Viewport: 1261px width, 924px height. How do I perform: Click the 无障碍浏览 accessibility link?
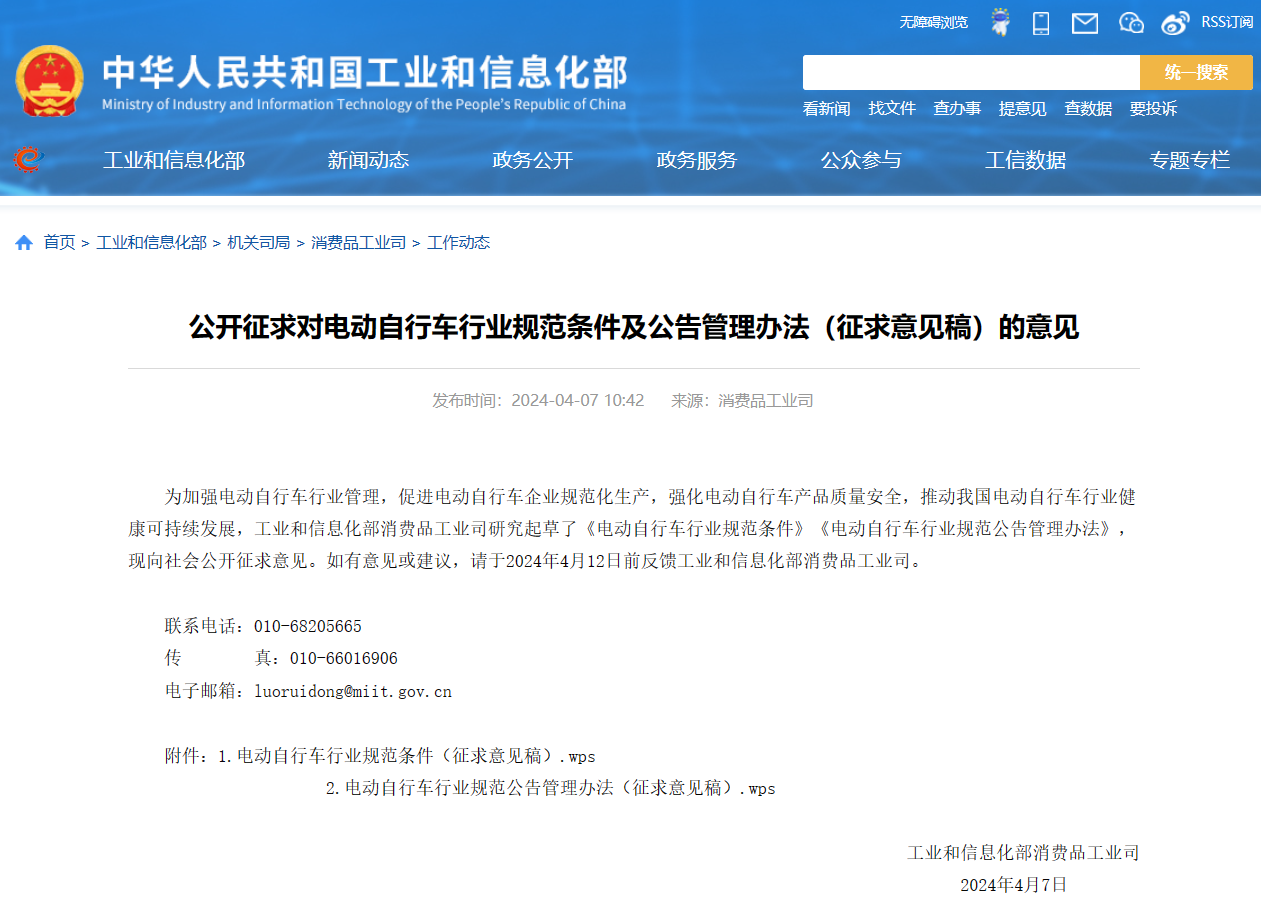(x=933, y=22)
